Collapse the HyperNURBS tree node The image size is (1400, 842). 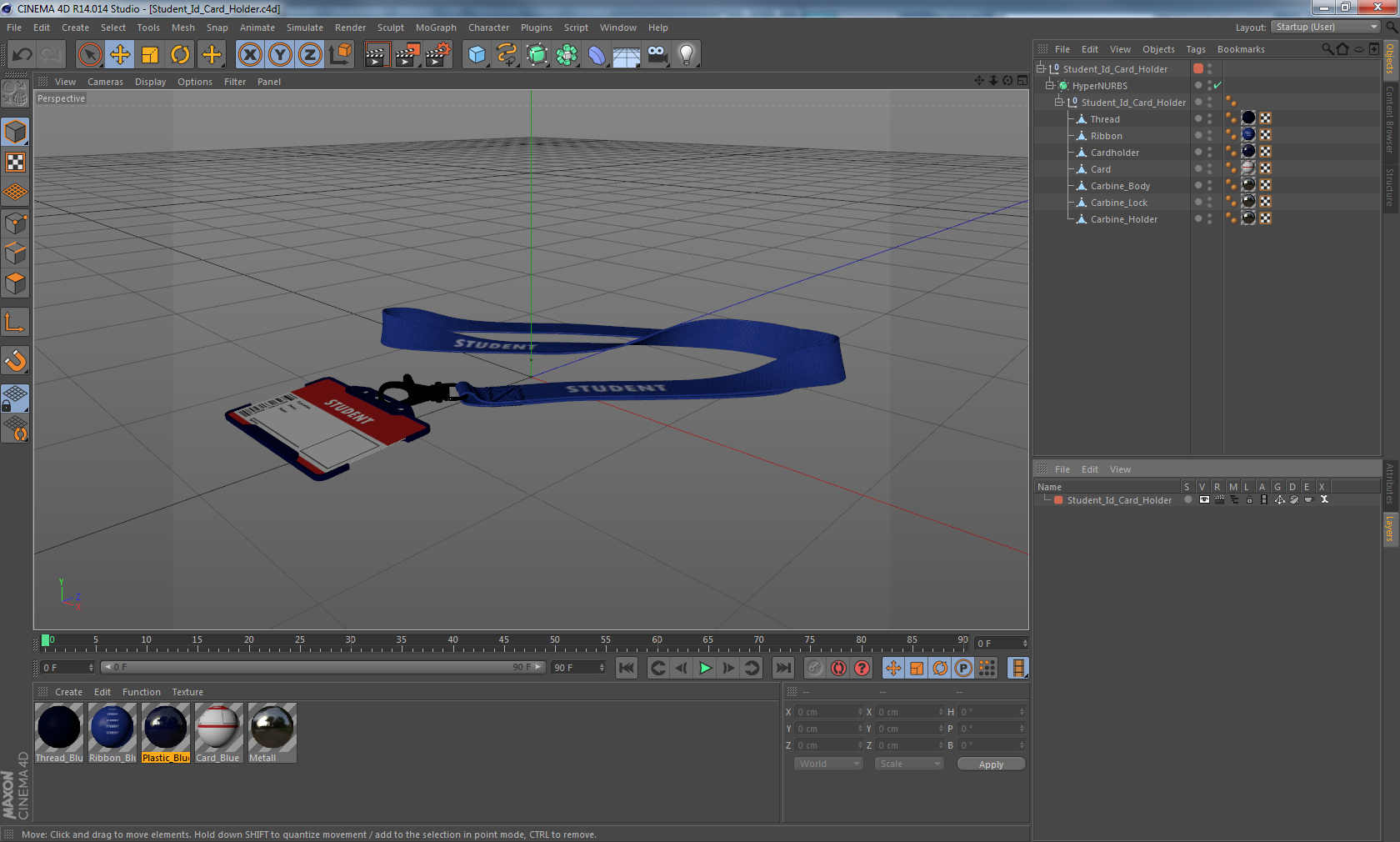pos(1050,85)
